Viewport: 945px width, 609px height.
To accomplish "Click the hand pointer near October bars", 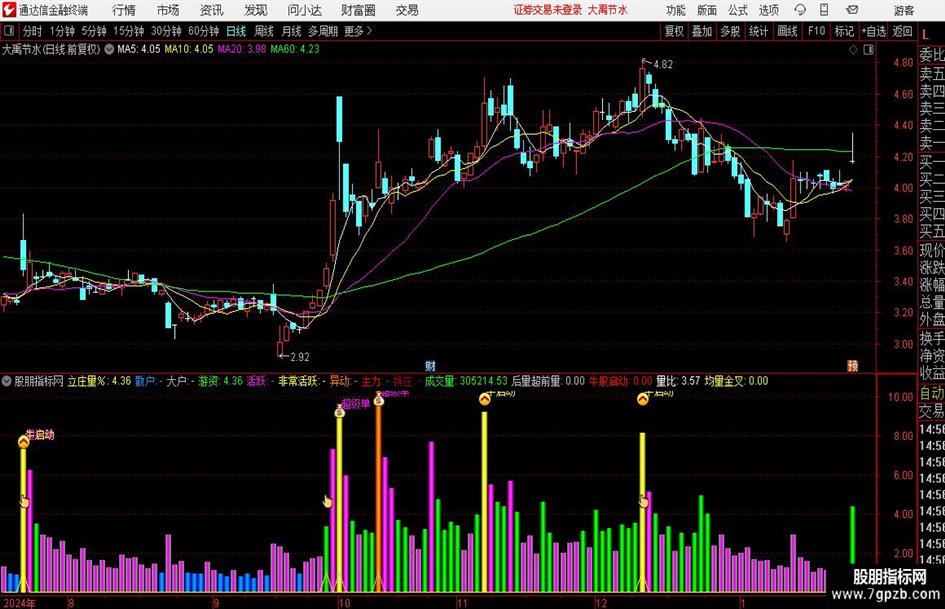I will click(x=327, y=501).
